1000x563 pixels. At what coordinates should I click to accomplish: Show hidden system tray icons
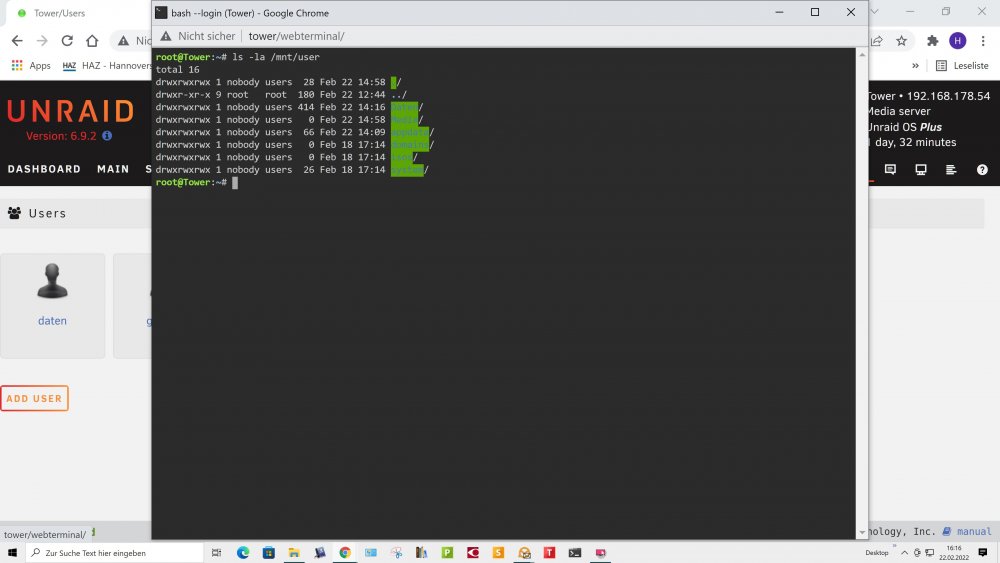pyautogui.click(x=904, y=553)
